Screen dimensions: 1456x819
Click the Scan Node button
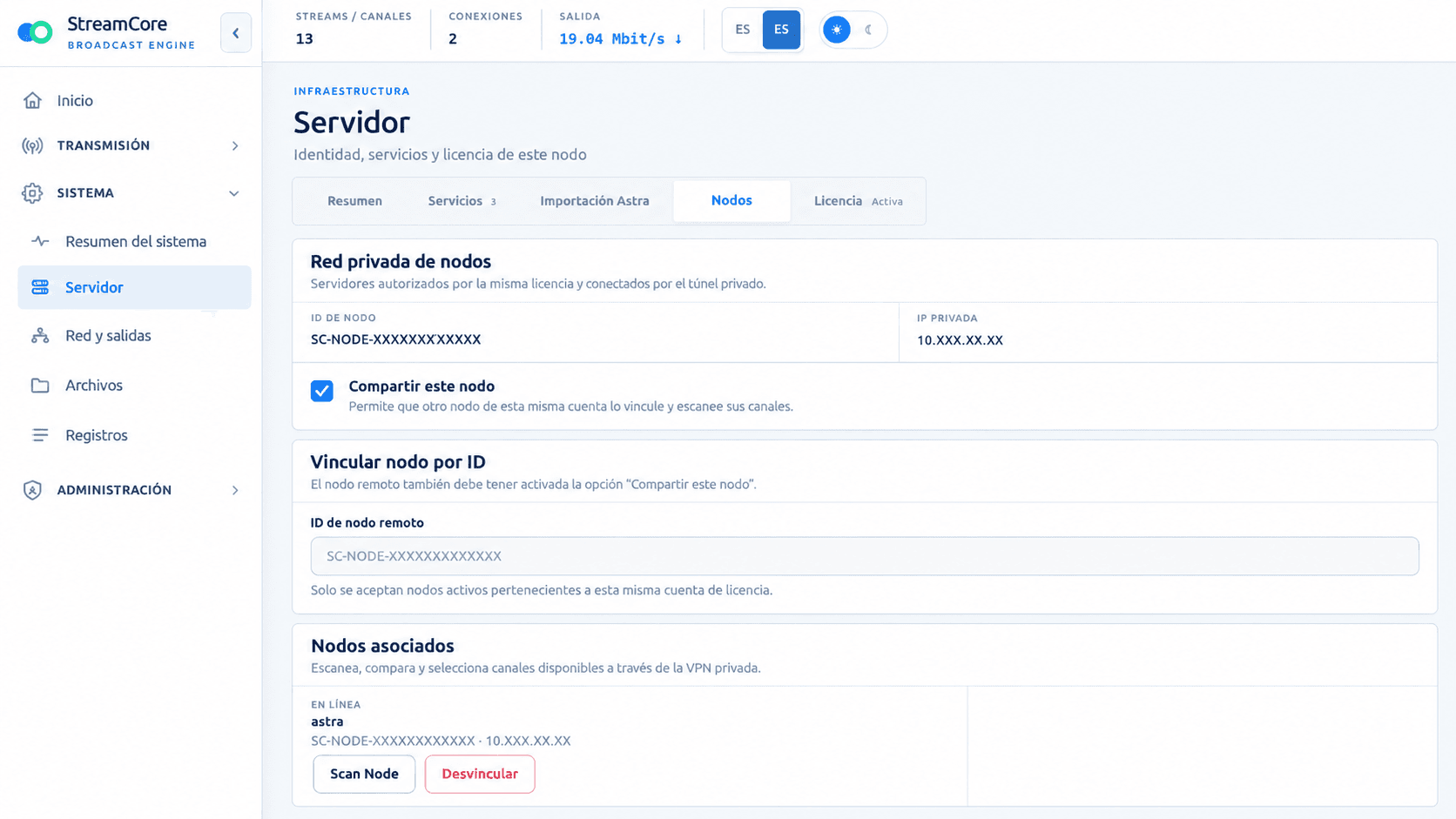[364, 774]
